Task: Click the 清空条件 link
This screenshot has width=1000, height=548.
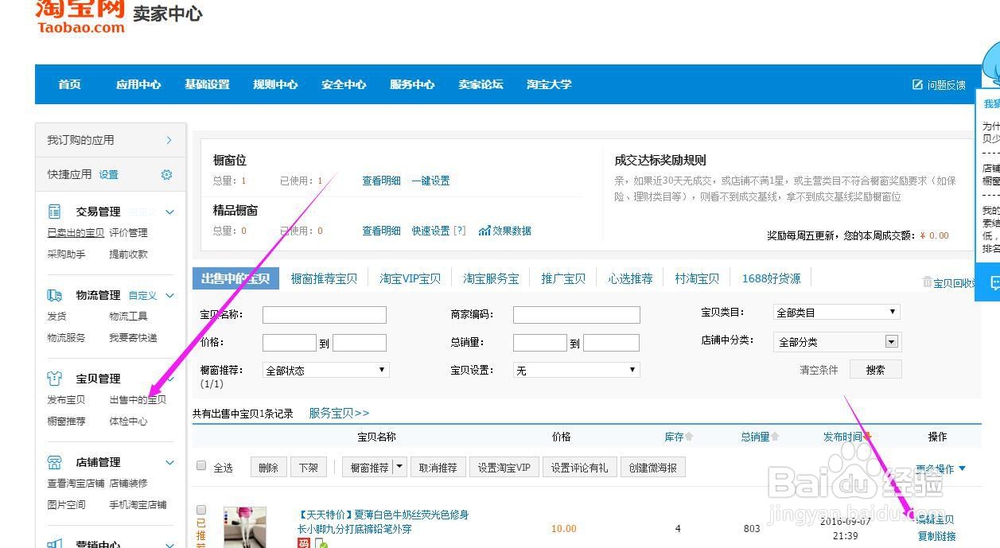Action: coord(819,370)
